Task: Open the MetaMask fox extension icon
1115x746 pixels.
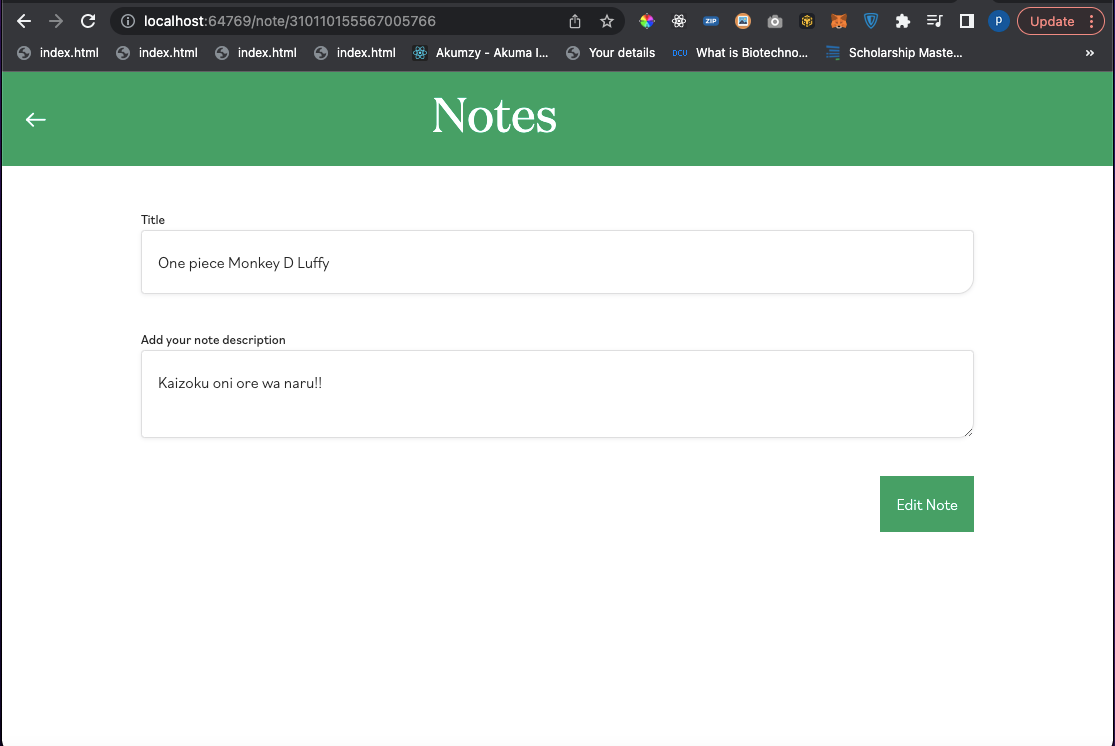Action: click(x=838, y=21)
